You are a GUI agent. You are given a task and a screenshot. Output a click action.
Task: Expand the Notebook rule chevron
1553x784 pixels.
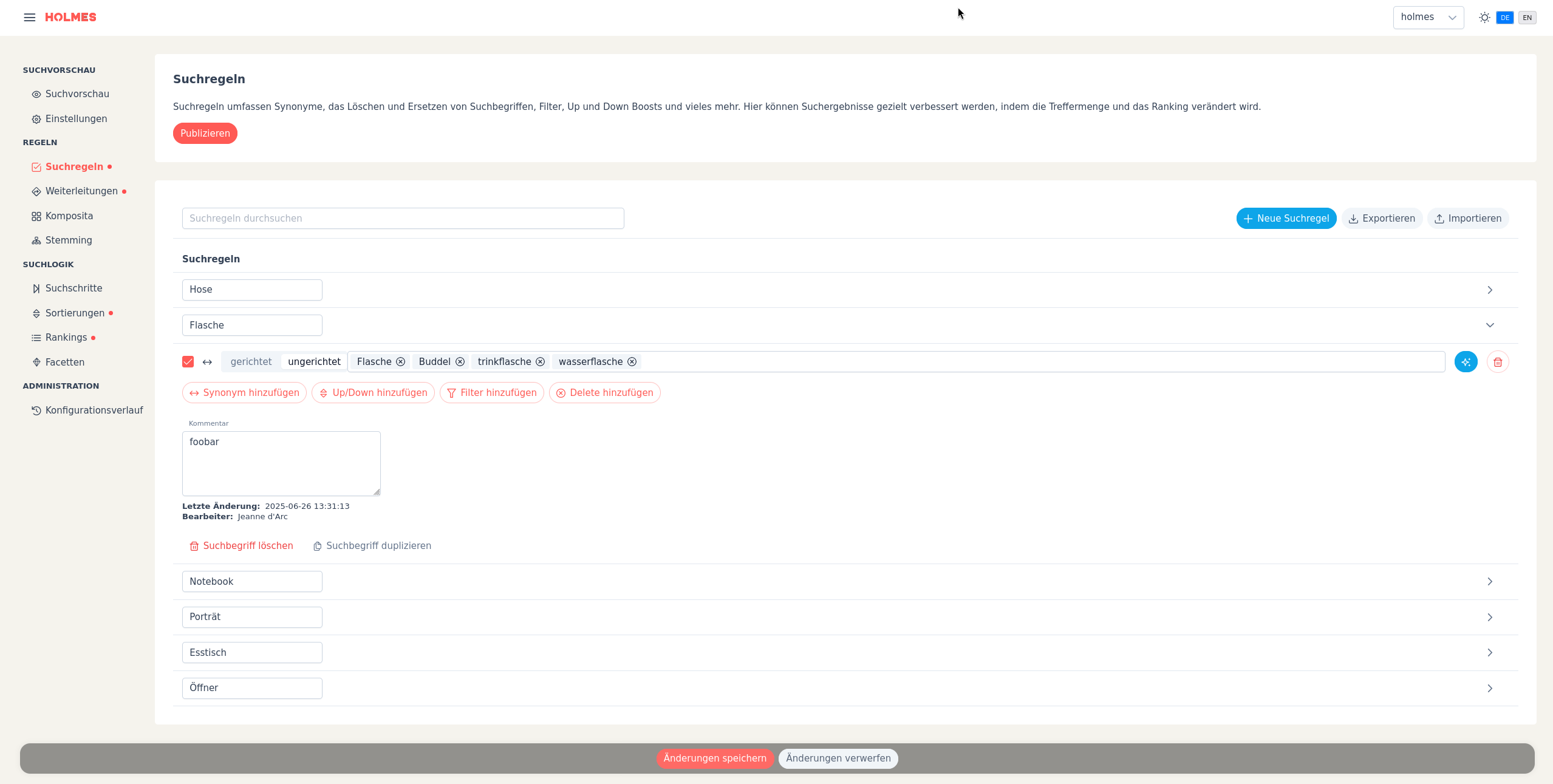(x=1490, y=582)
